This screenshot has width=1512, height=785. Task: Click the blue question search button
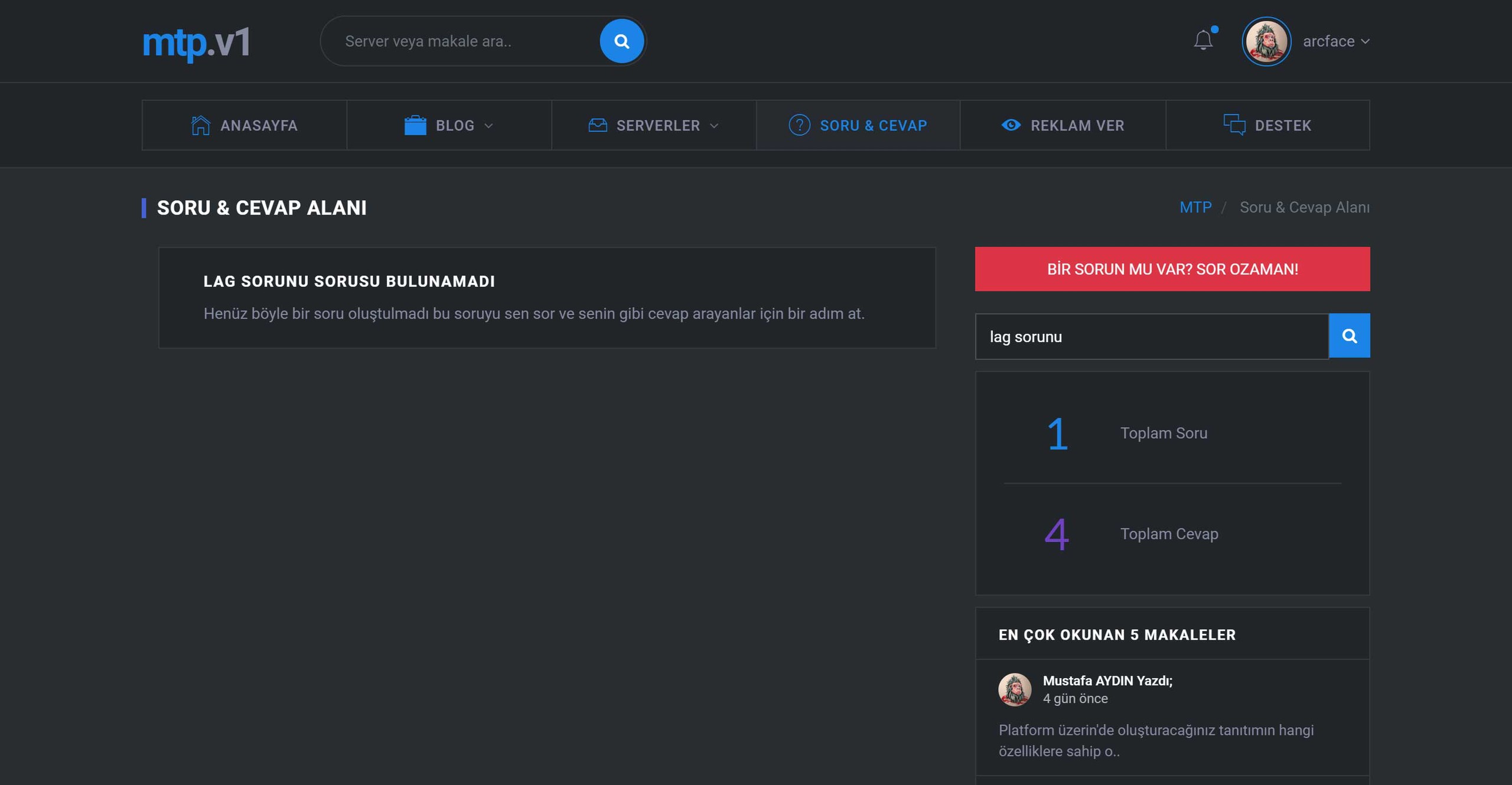(1350, 336)
